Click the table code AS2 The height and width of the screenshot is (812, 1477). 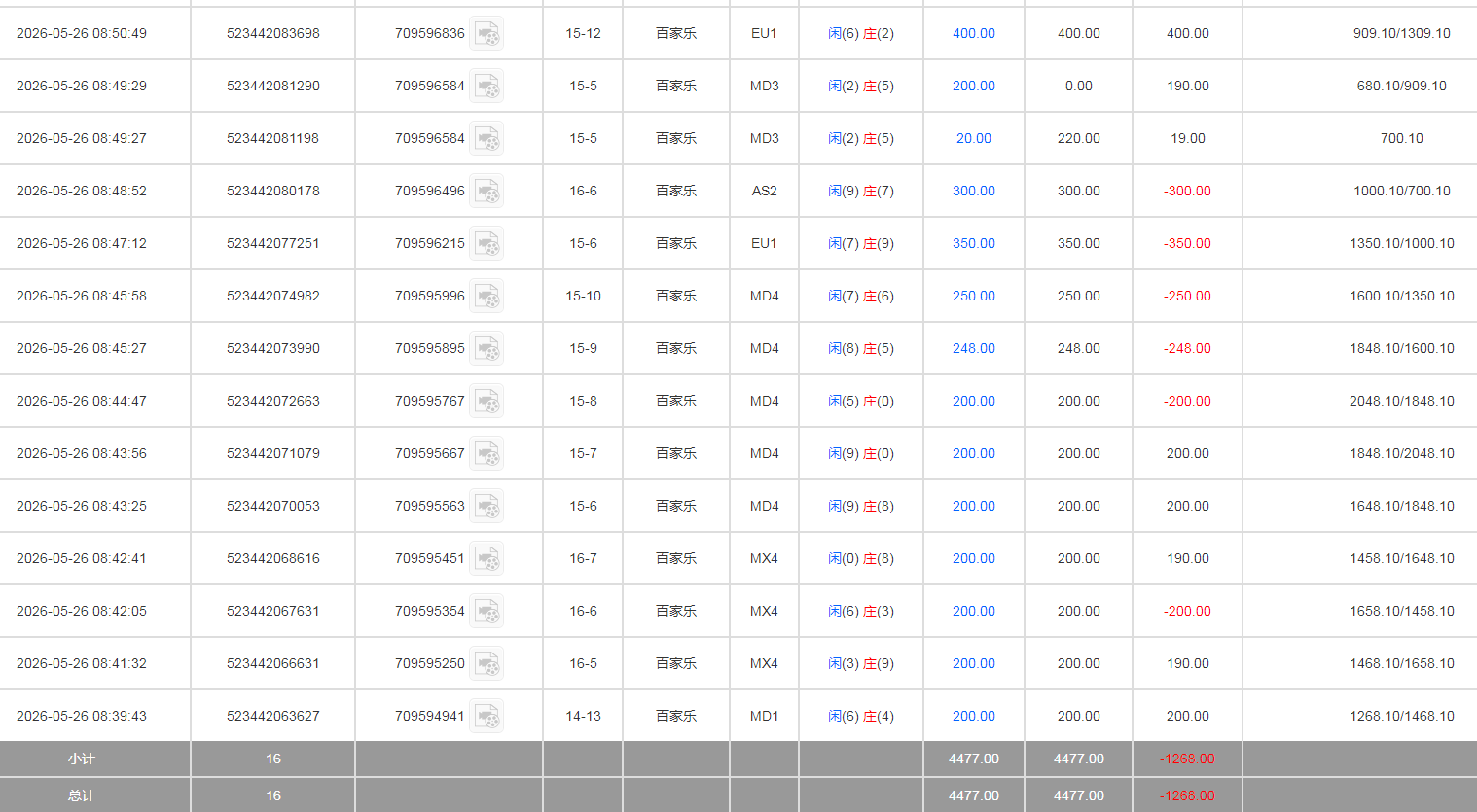[x=764, y=191]
